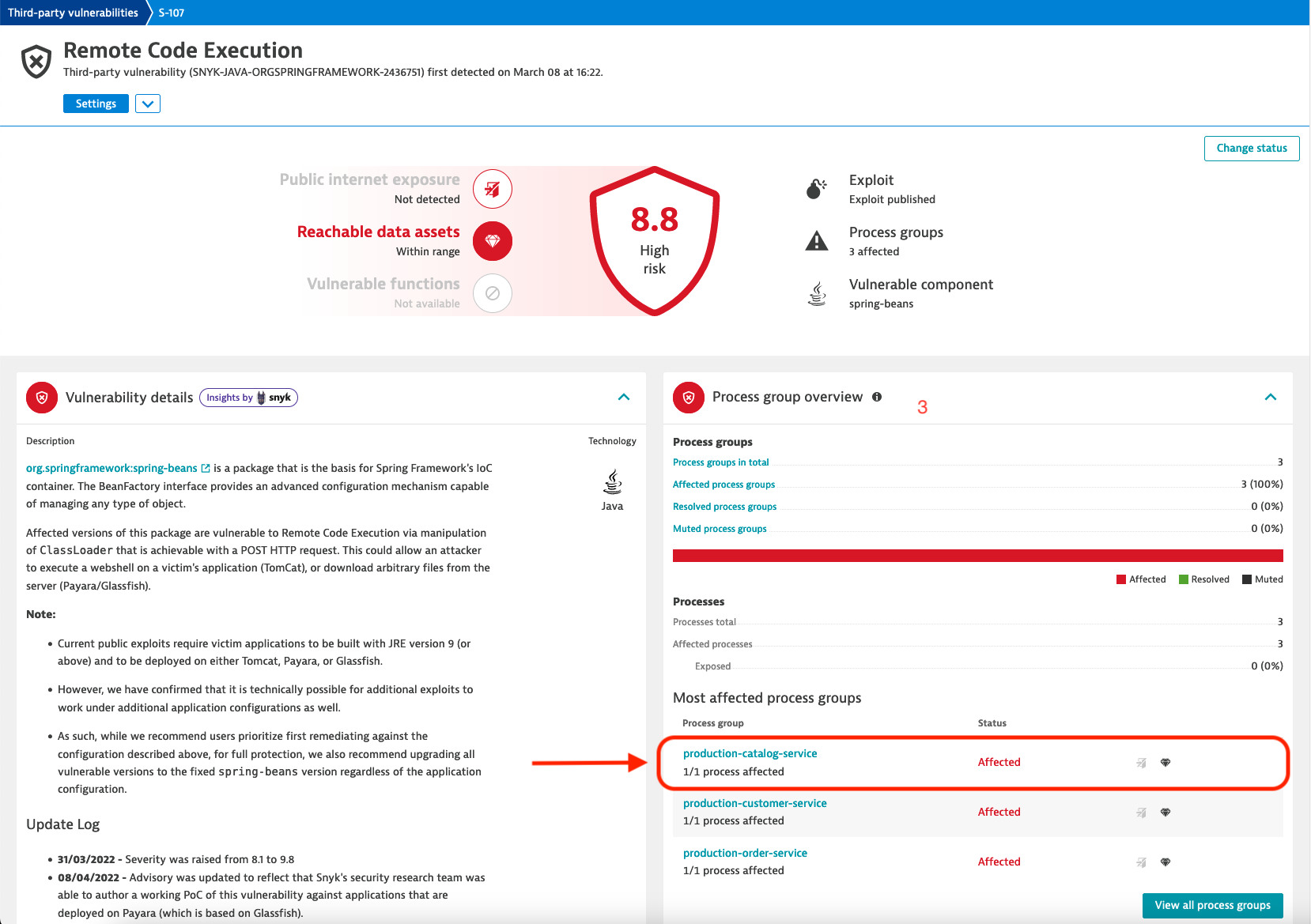
Task: Click the Exploit bomb icon
Action: pyautogui.click(x=816, y=189)
